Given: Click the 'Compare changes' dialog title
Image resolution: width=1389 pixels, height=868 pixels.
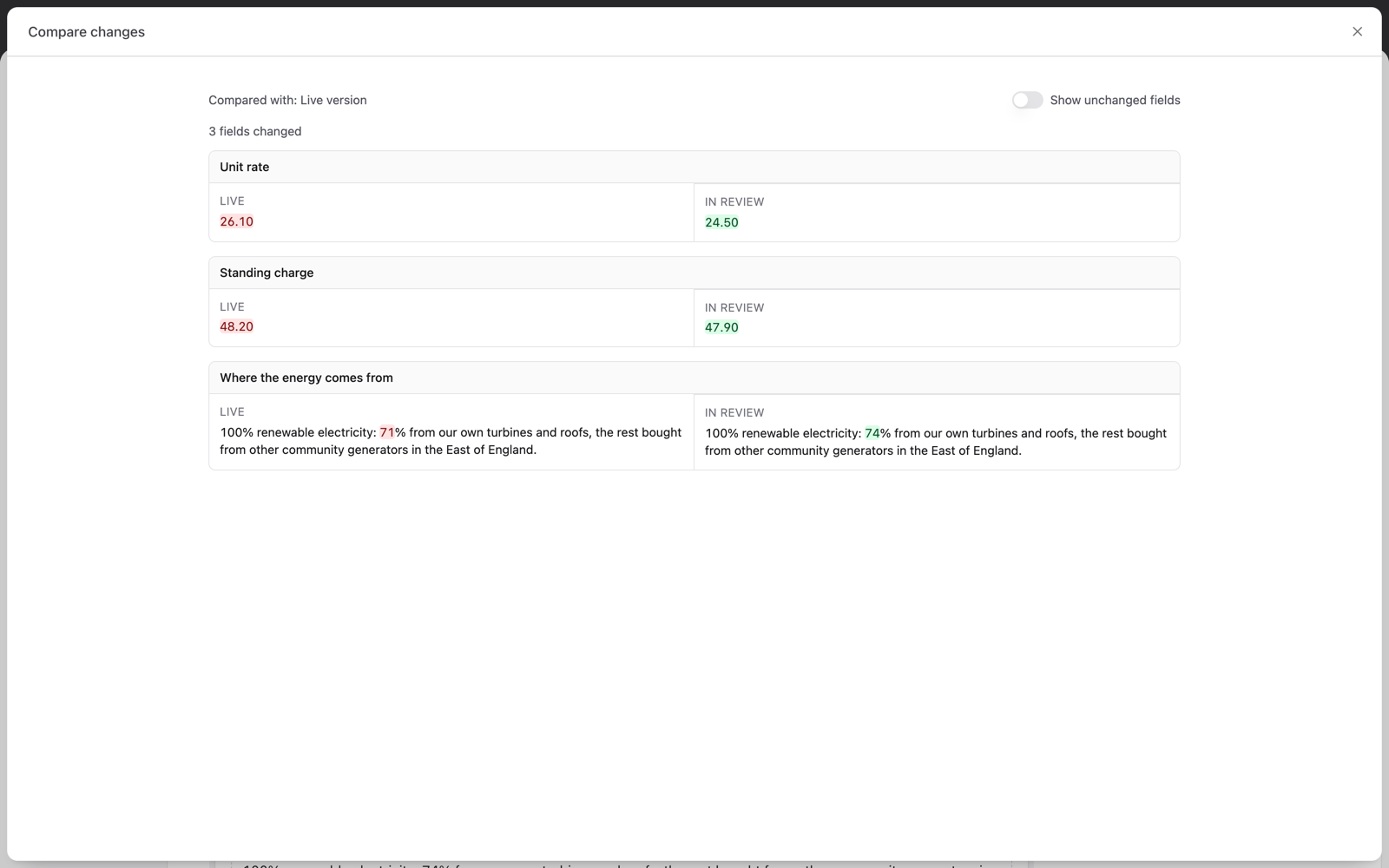Looking at the screenshot, I should (86, 32).
